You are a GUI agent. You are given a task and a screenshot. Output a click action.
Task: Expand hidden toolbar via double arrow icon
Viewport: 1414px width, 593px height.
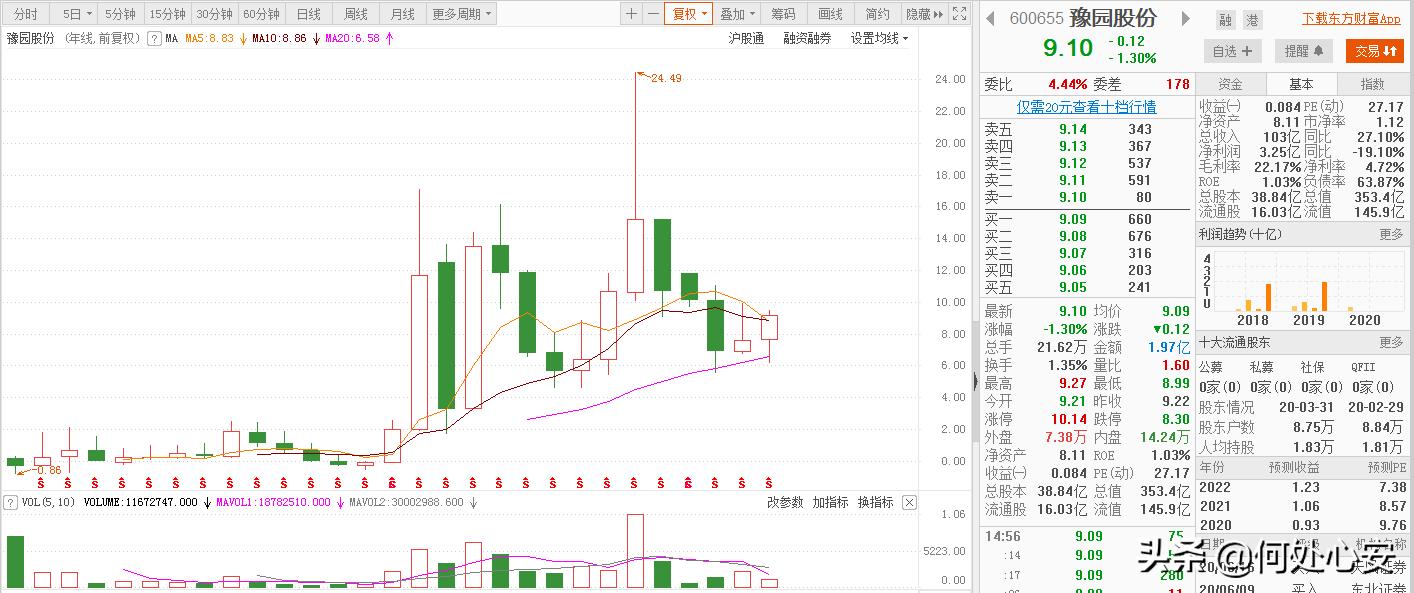point(938,14)
